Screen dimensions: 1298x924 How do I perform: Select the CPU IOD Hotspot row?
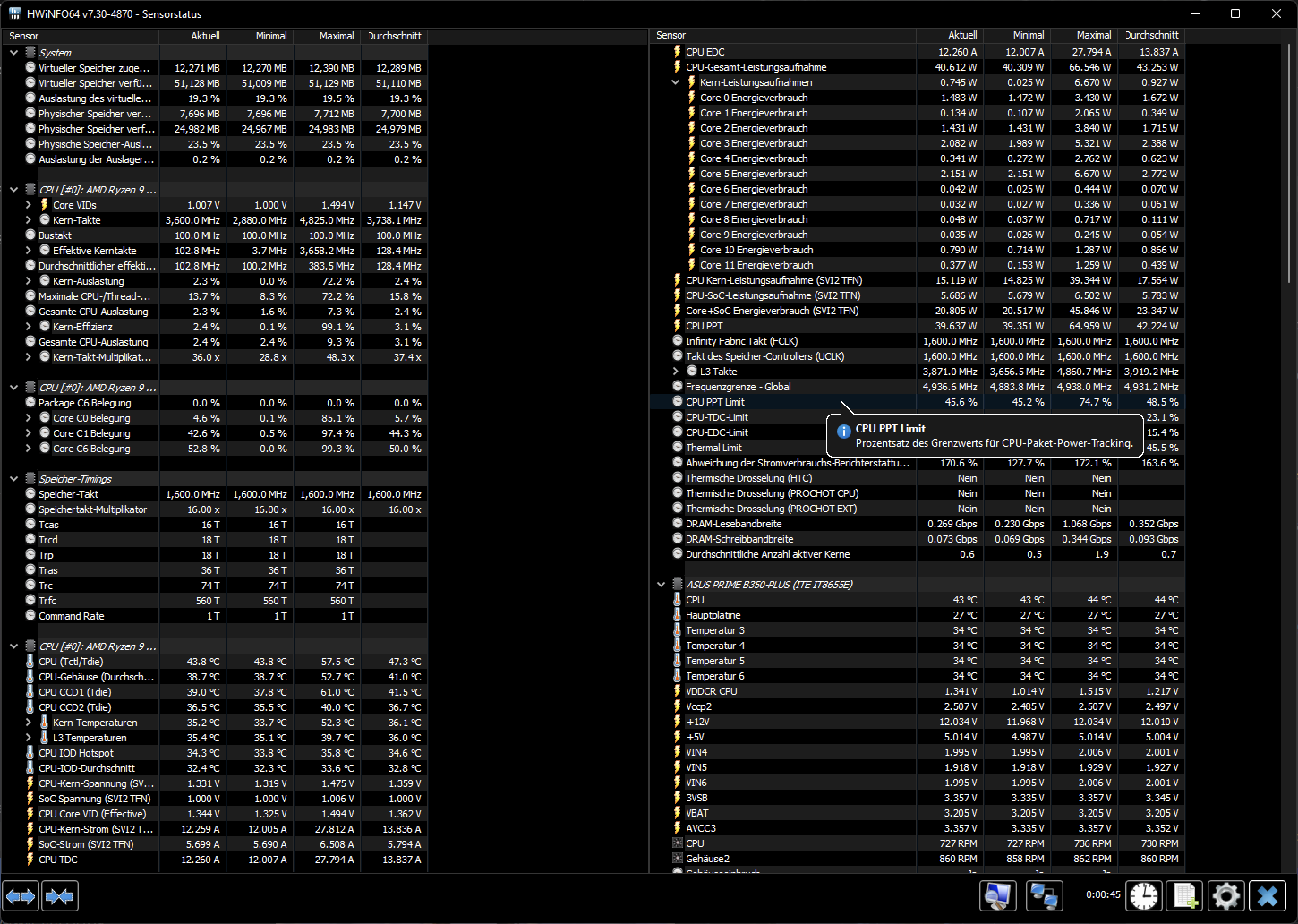pos(215,753)
